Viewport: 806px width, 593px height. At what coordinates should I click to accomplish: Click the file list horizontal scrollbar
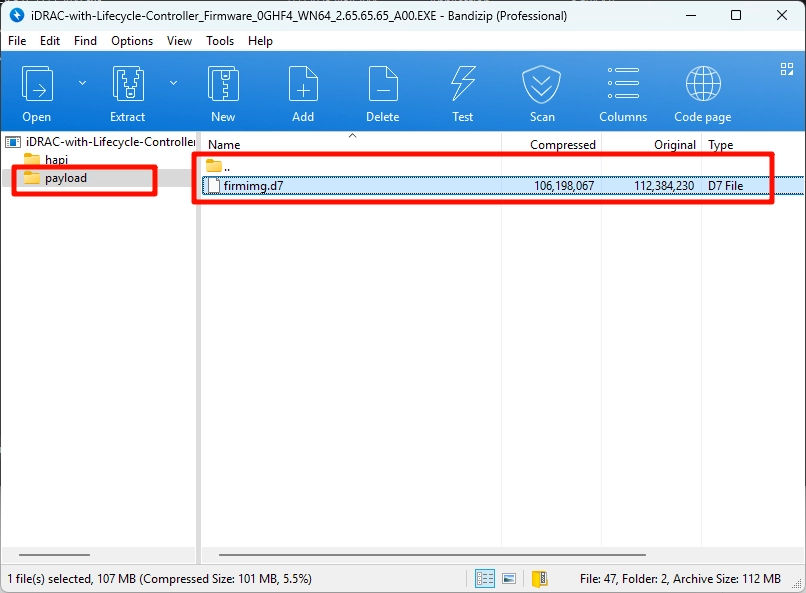pyautogui.click(x=432, y=555)
